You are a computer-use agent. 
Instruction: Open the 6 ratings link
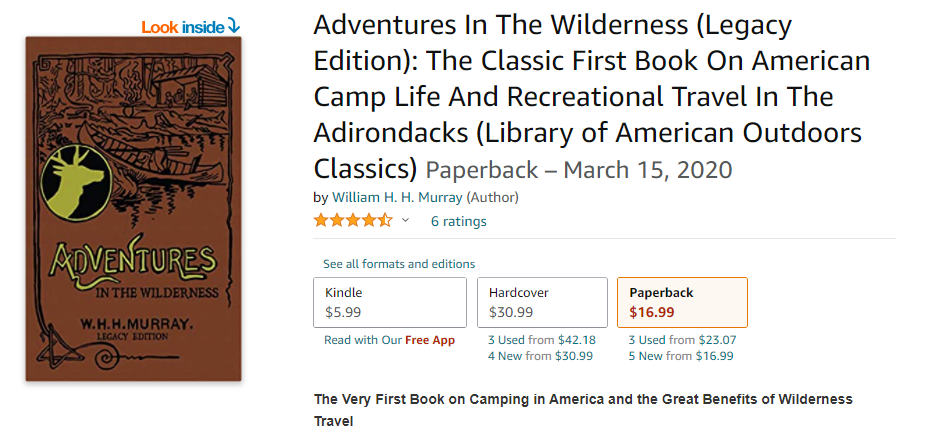[458, 221]
